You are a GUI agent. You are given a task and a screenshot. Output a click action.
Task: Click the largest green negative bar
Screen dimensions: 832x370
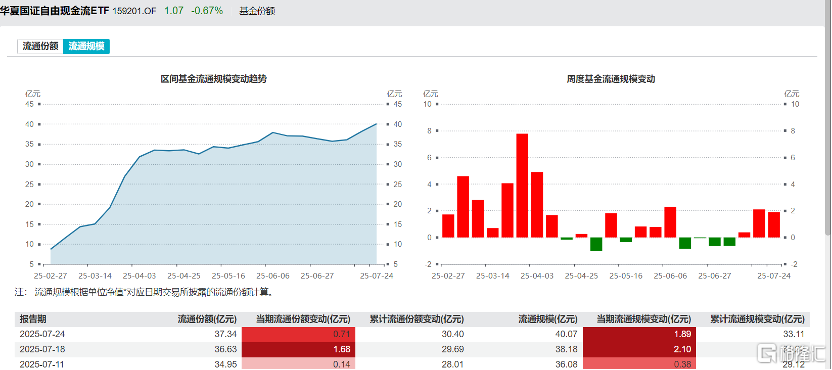coord(596,244)
